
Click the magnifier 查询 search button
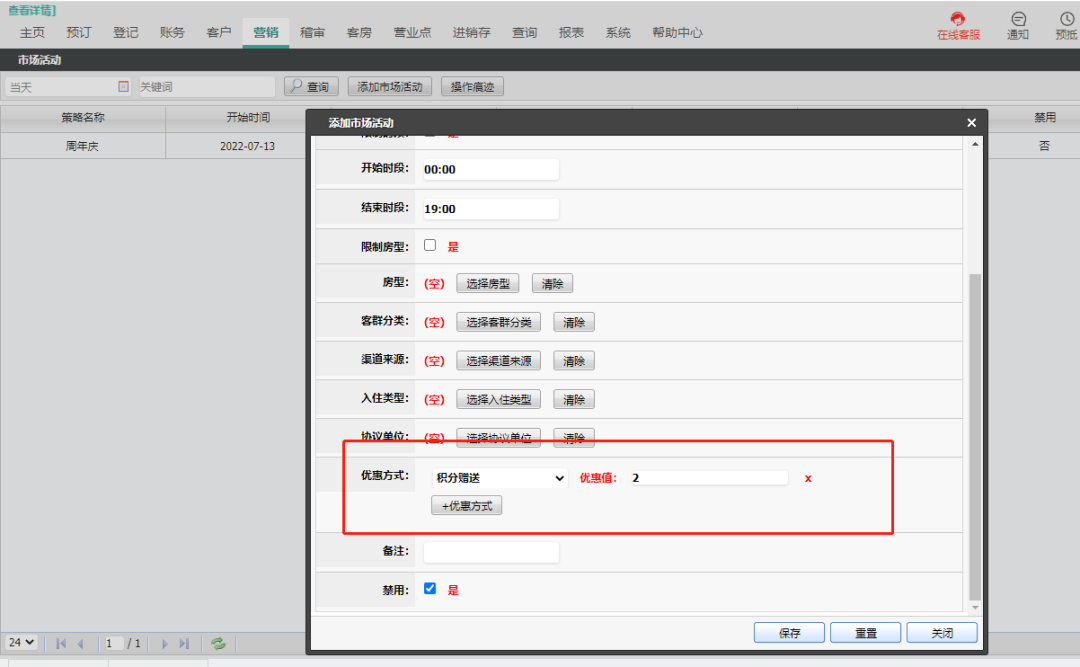[x=311, y=86]
